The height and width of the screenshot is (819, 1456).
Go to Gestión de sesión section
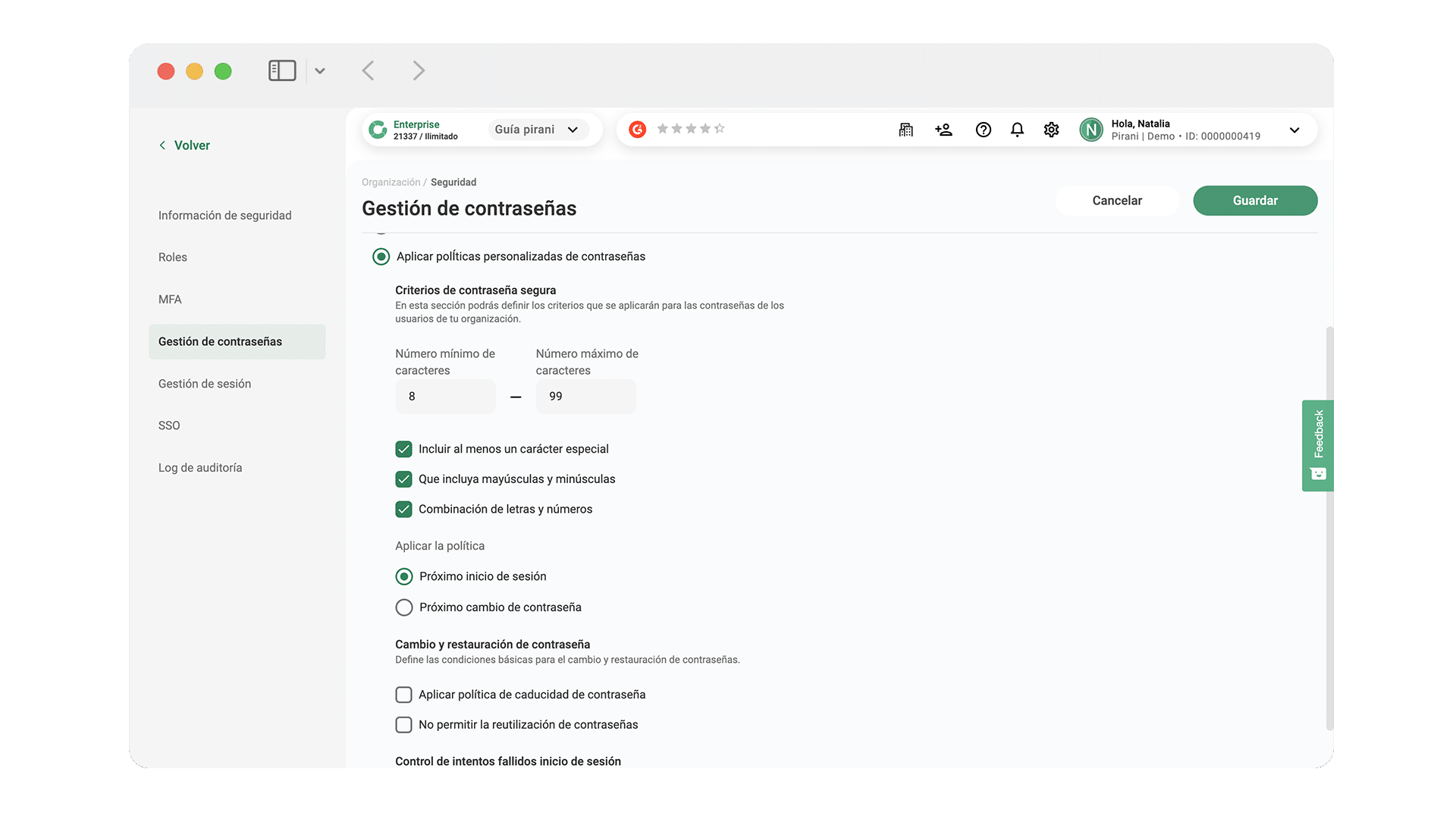[205, 384]
